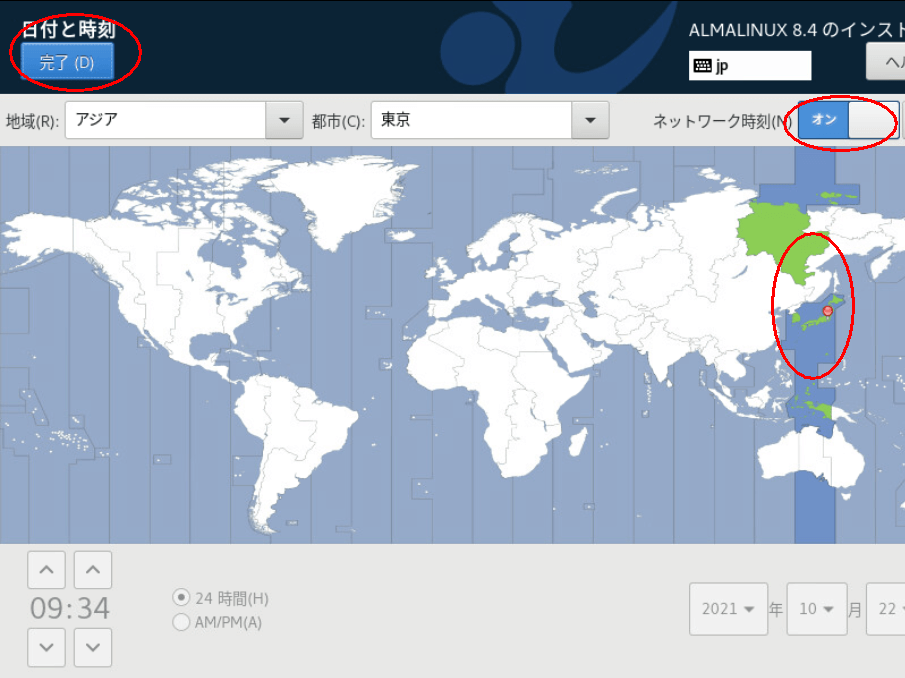Open the 2021 year dropdown
The image size is (905, 678).
728,609
